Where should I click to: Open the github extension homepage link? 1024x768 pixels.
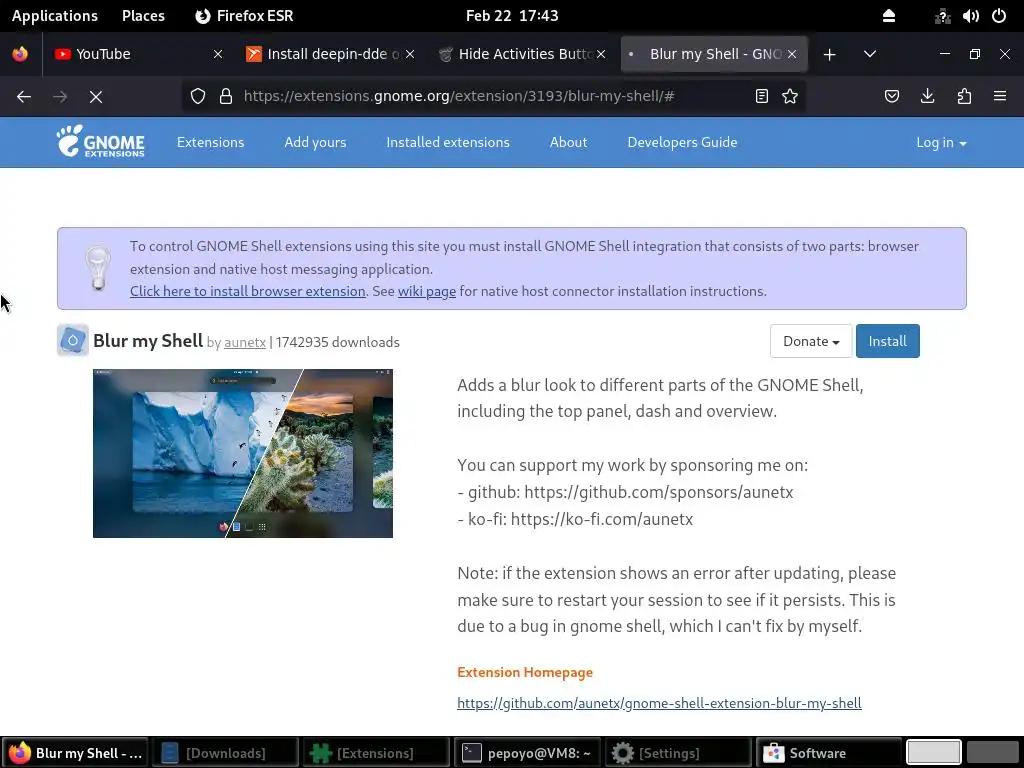[659, 703]
